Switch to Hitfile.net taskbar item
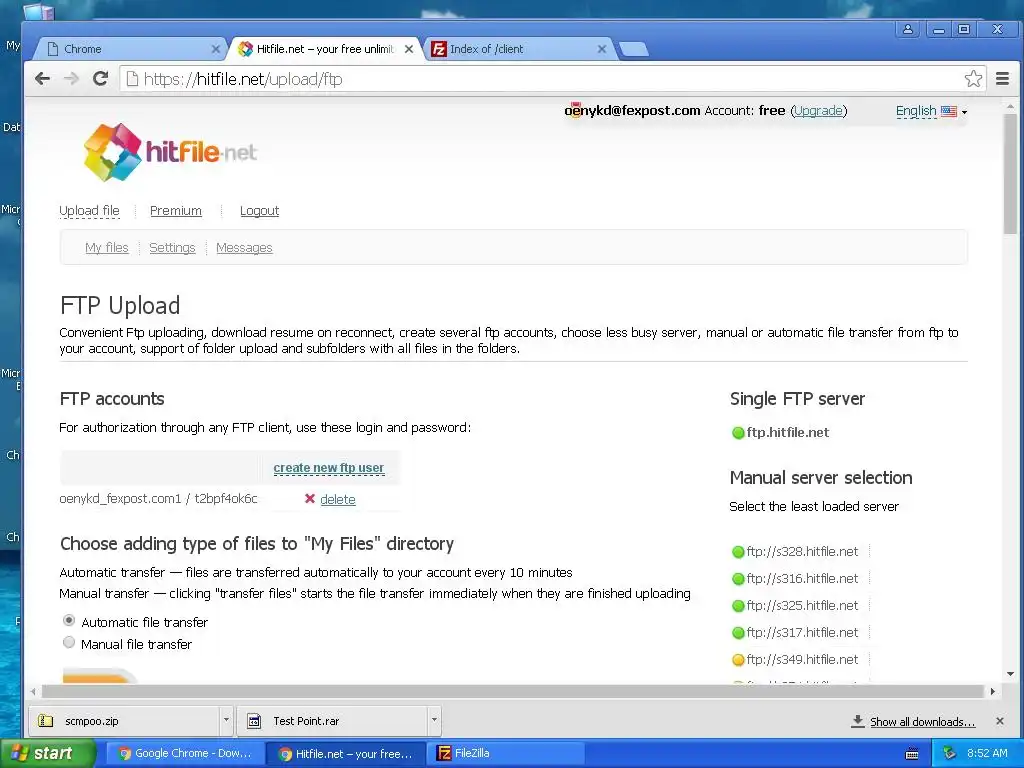This screenshot has width=1024, height=768. (347, 754)
